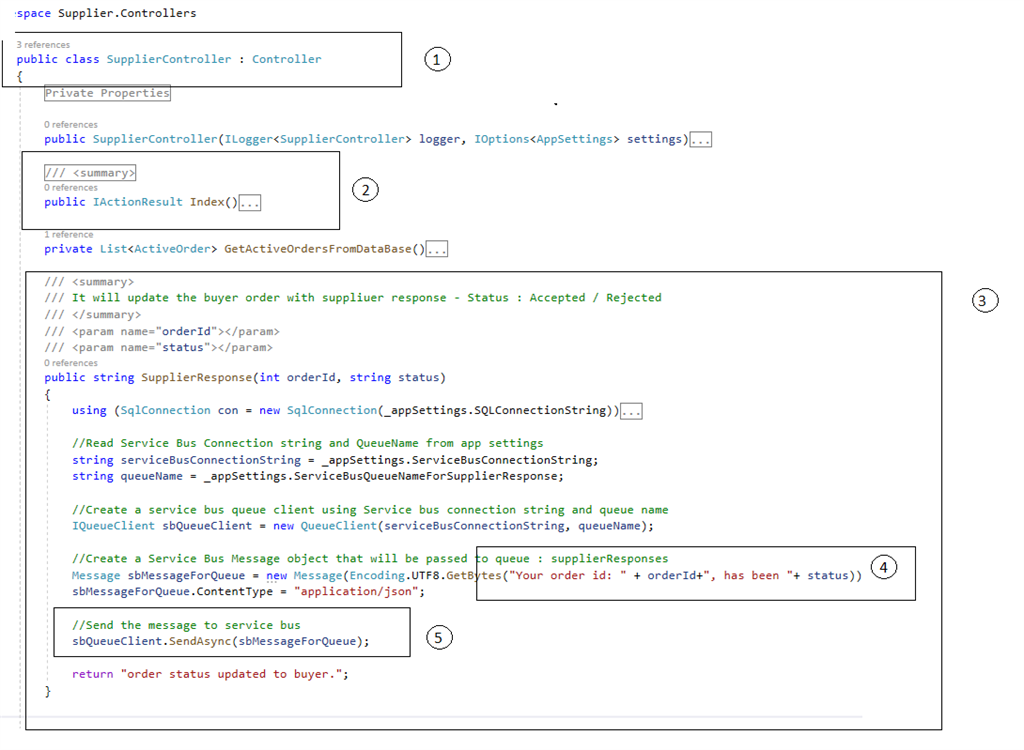The width and height of the screenshot is (1024, 750).
Task: Expand collapsed SqlConnection using block ellipsis
Action: coord(631,411)
